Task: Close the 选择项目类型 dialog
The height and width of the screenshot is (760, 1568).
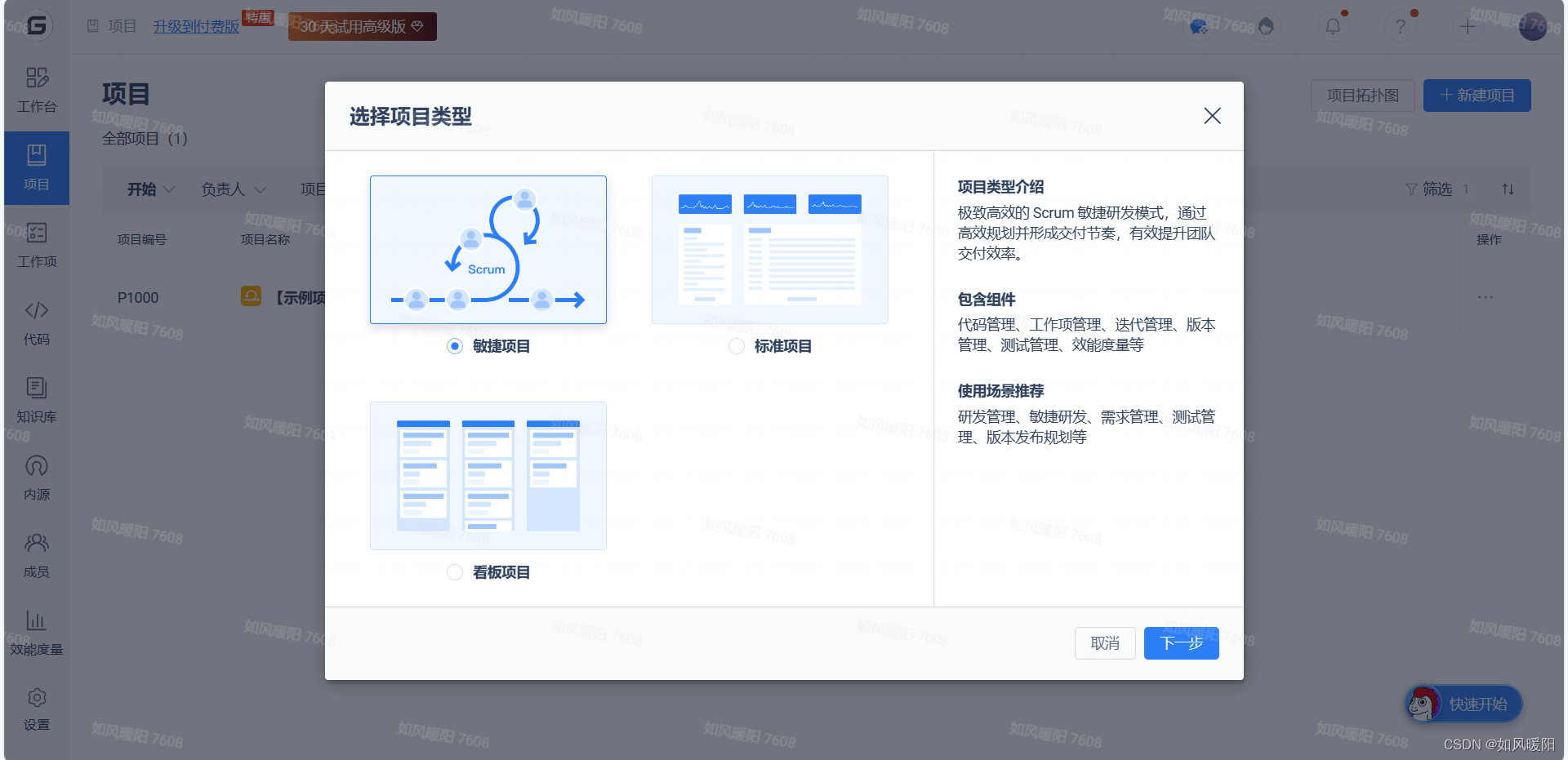Action: pos(1213,116)
